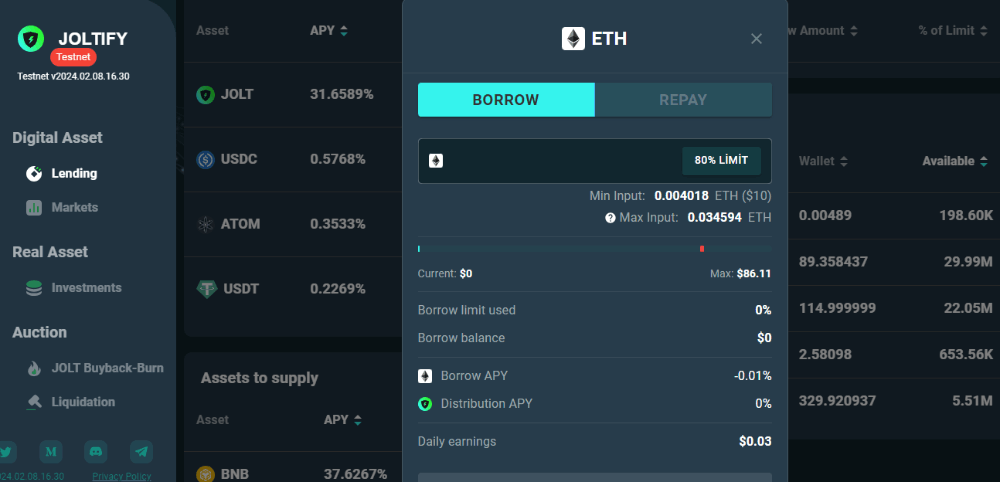
Task: Click the Max Input 0.034594 value
Action: (x=714, y=217)
